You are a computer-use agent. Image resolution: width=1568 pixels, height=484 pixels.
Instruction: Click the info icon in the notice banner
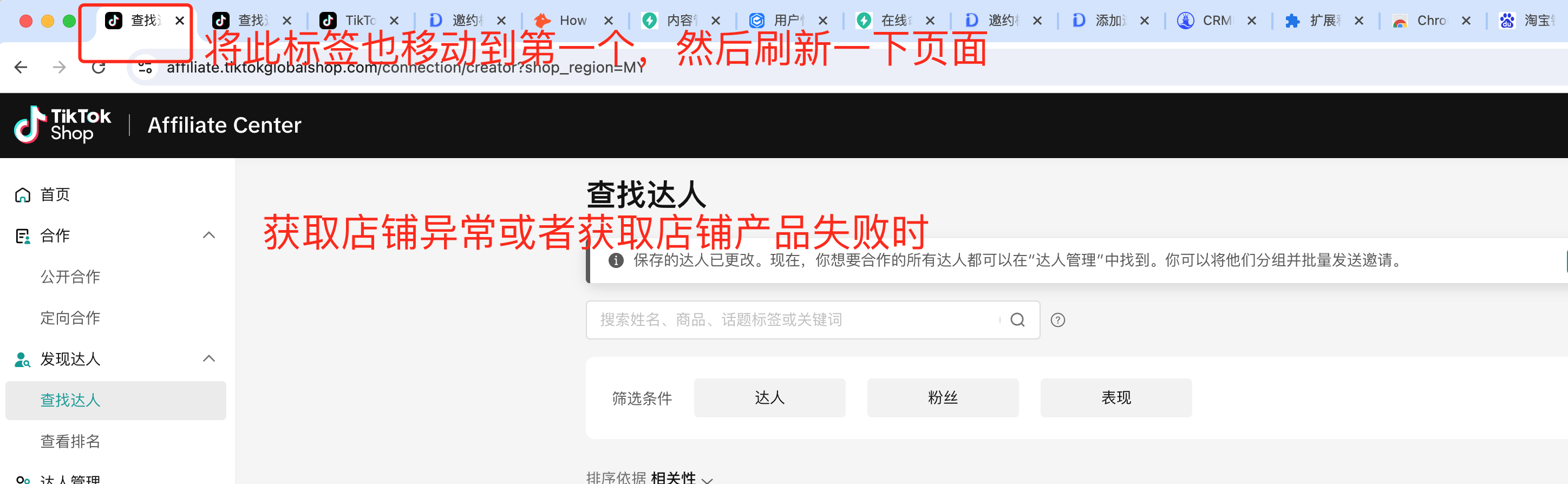pyautogui.click(x=616, y=260)
